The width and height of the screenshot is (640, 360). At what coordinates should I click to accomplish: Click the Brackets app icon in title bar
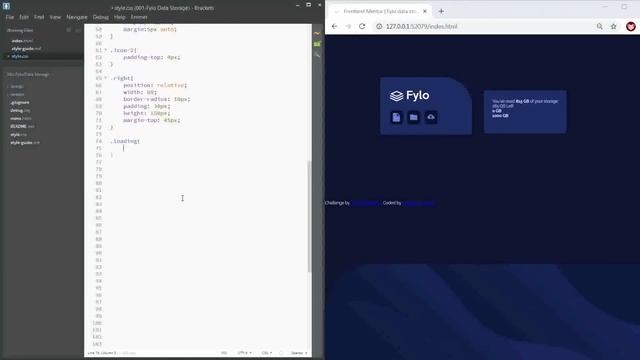[x=6, y=6]
